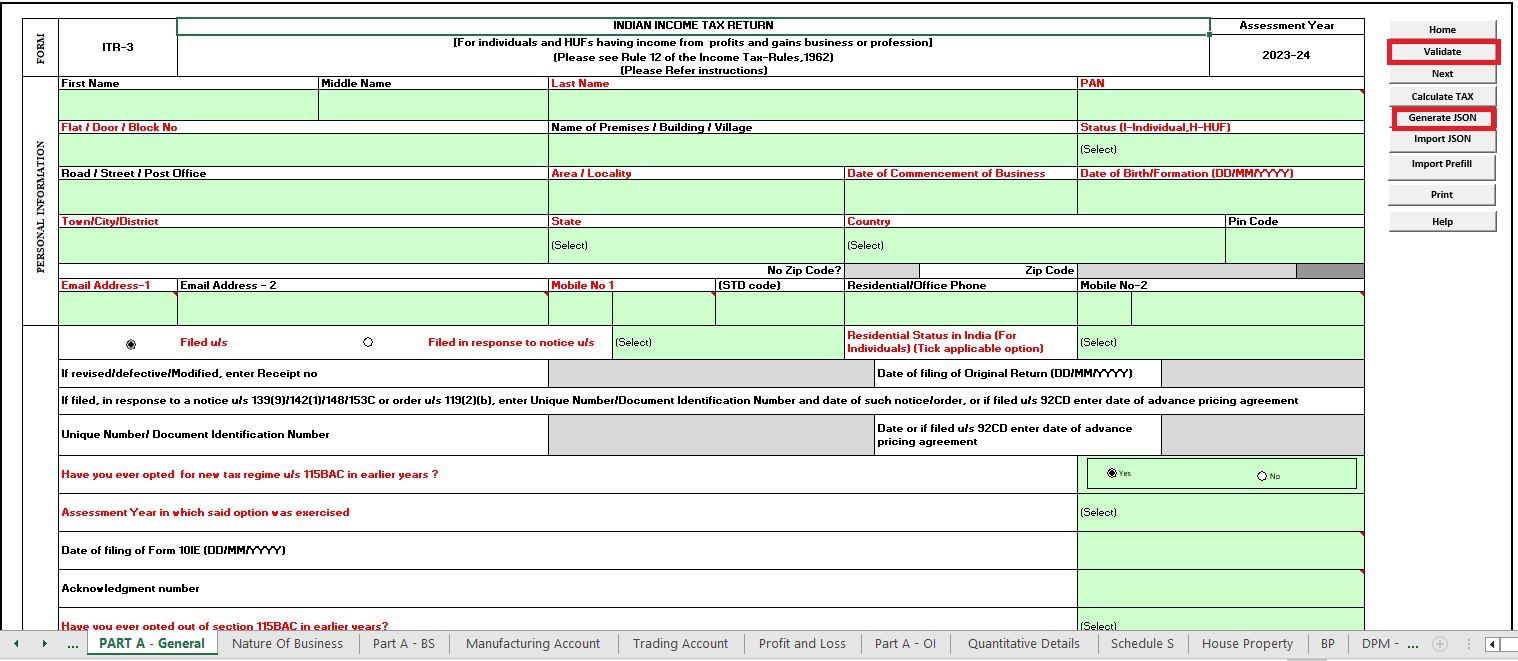
Task: Click the Date of filing of Original Return cell
Action: click(x=1263, y=373)
